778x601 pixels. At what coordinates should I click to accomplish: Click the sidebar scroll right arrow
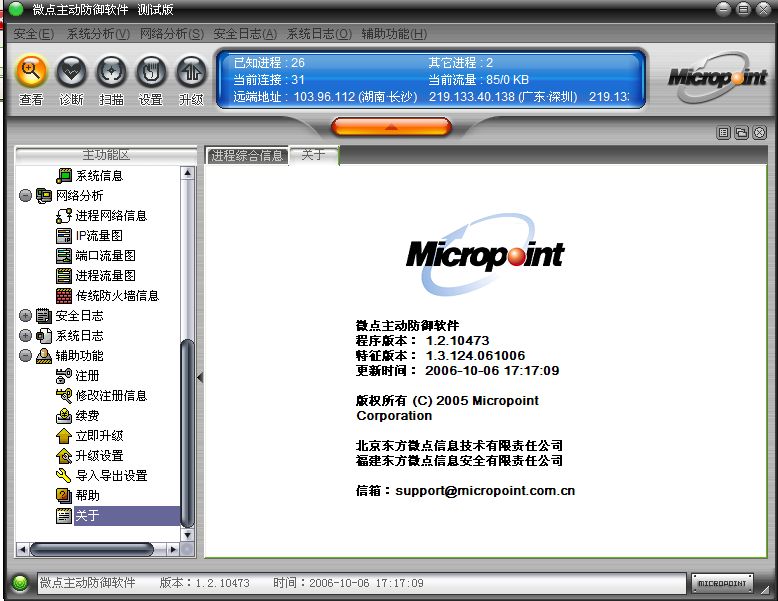click(173, 549)
